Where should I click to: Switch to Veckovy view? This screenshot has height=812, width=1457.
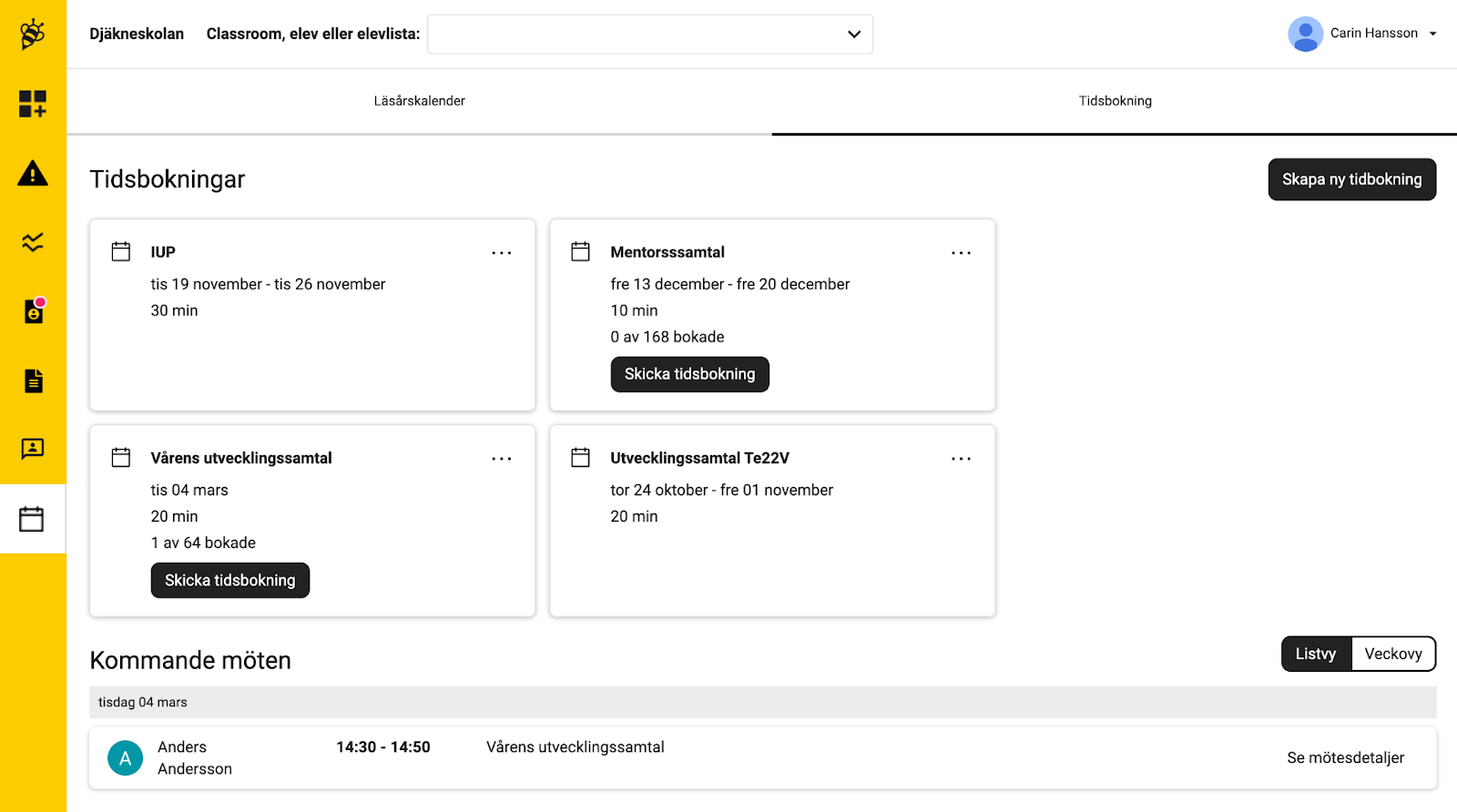click(x=1392, y=654)
